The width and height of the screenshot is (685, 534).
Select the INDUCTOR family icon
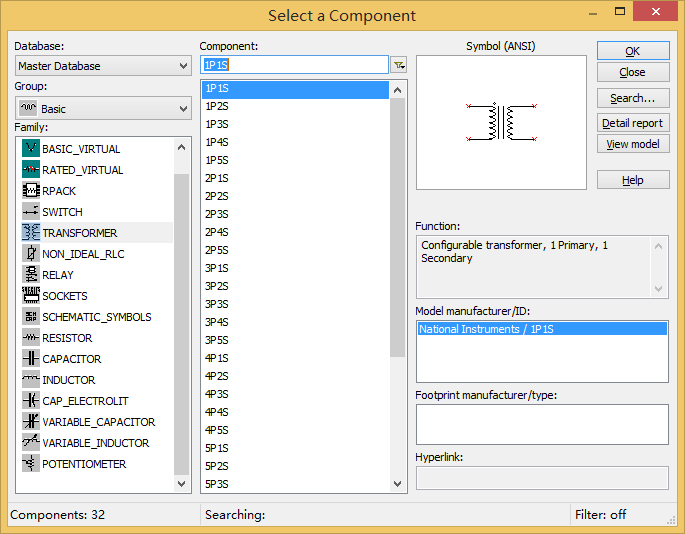(30, 380)
